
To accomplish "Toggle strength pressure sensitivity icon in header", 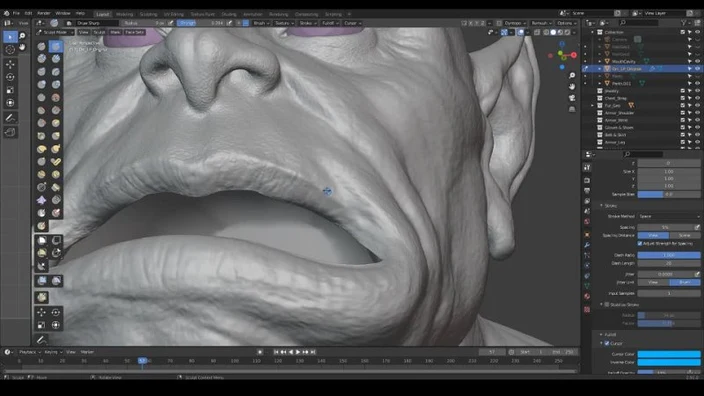I will pos(229,23).
